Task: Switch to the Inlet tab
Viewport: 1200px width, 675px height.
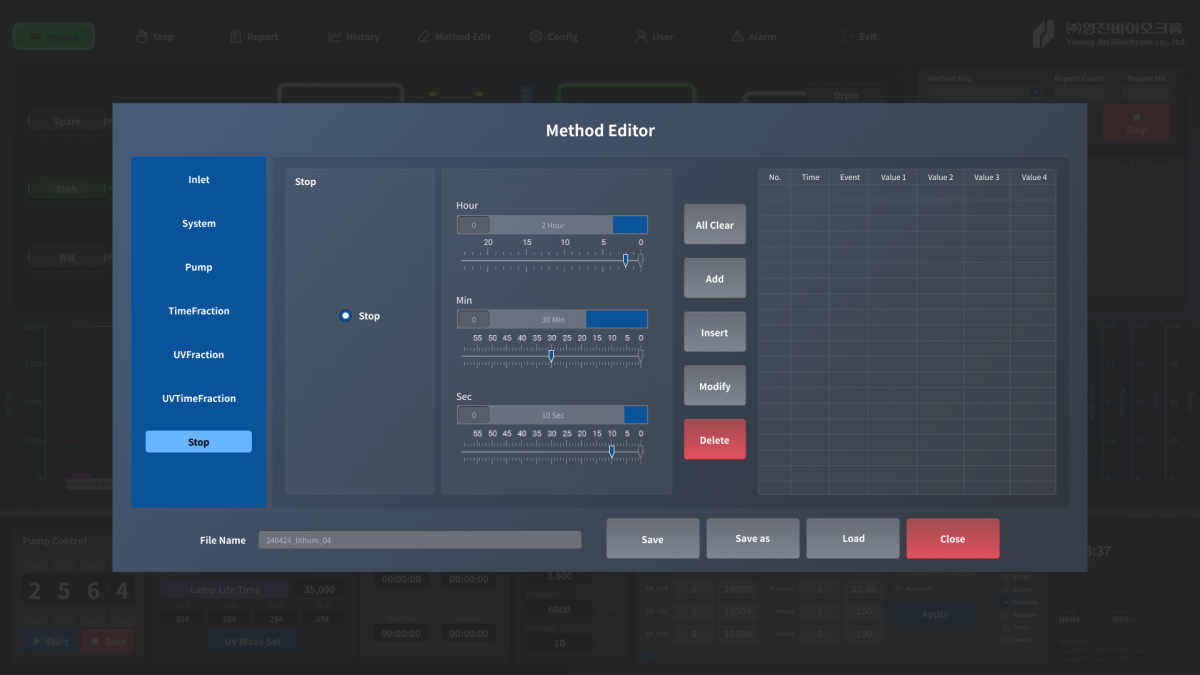Action: point(199,180)
